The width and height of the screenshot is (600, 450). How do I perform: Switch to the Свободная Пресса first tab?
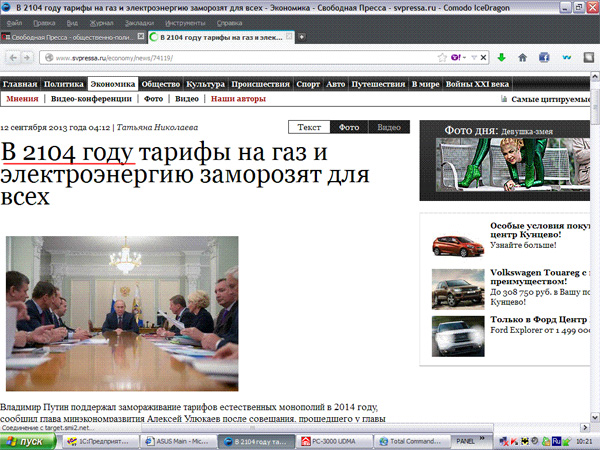70,37
